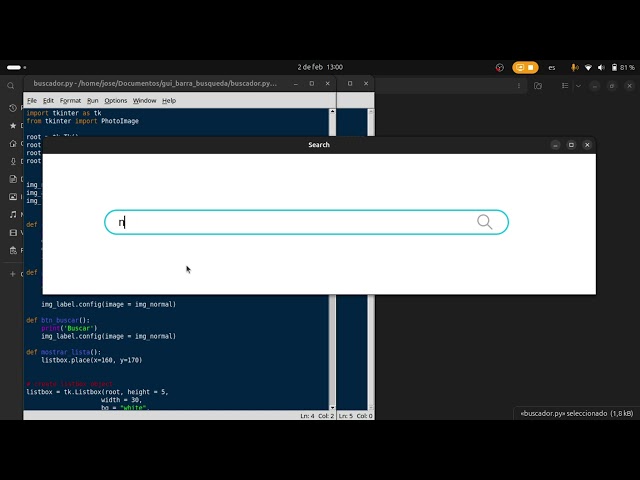
Task: Click the 'width = 30,' code line
Action: (x=121, y=400)
